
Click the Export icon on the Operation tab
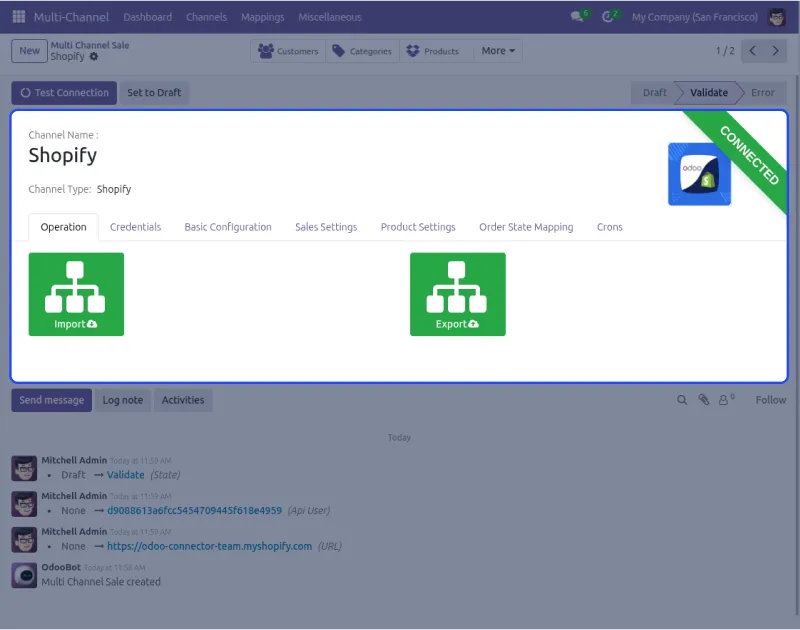[x=457, y=293]
